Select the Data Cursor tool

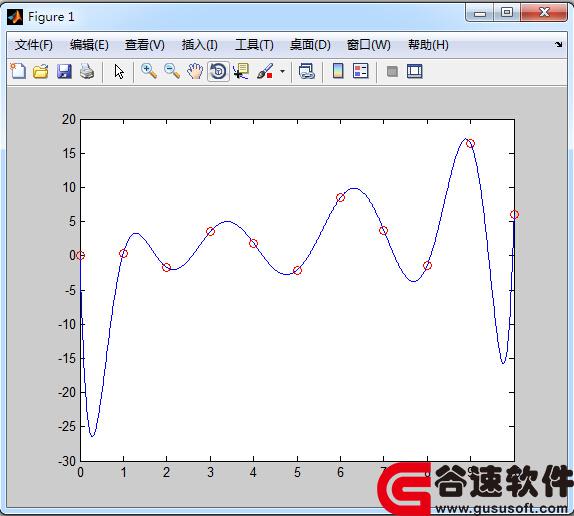(x=241, y=71)
